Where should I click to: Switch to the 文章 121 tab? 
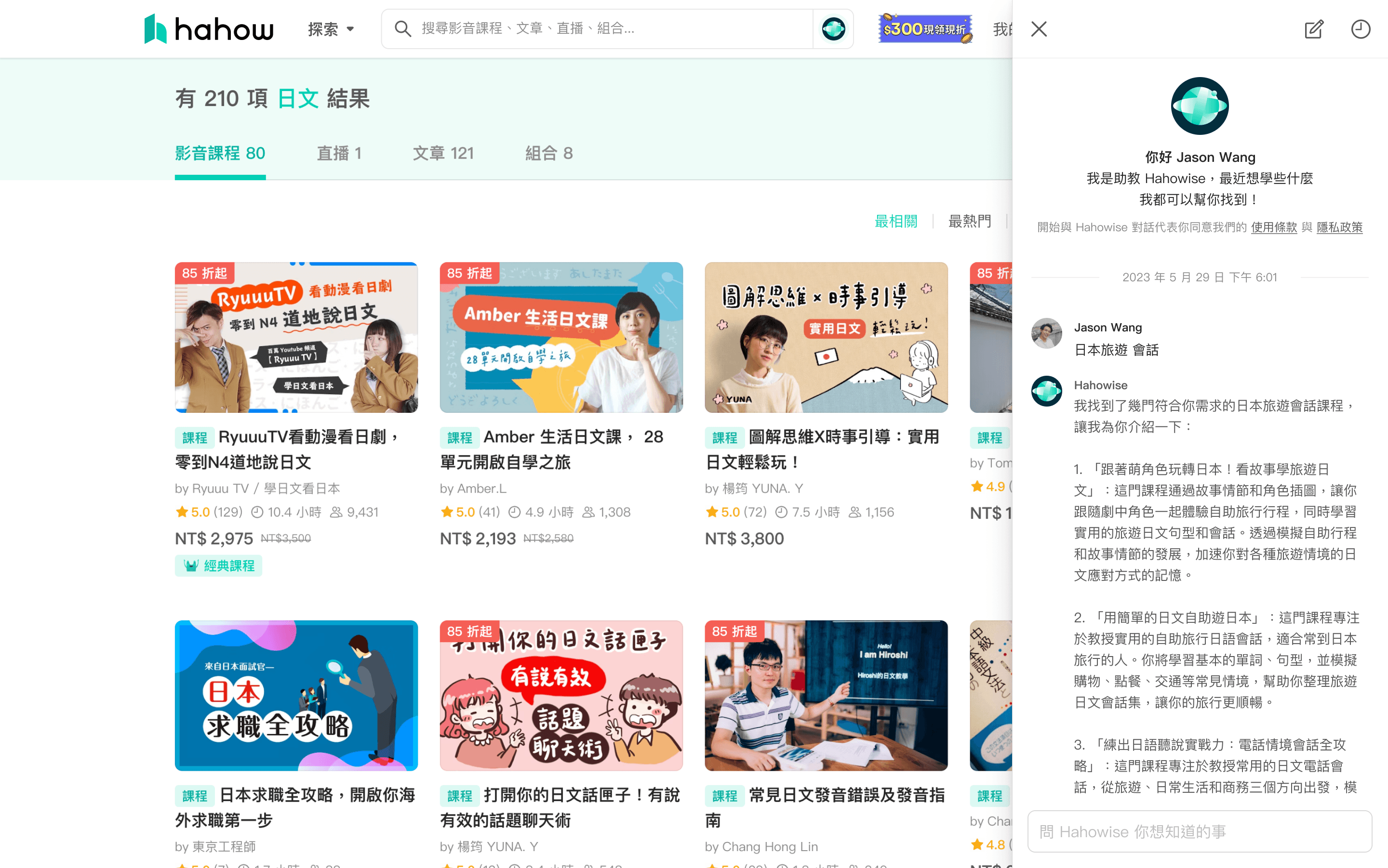(x=443, y=153)
